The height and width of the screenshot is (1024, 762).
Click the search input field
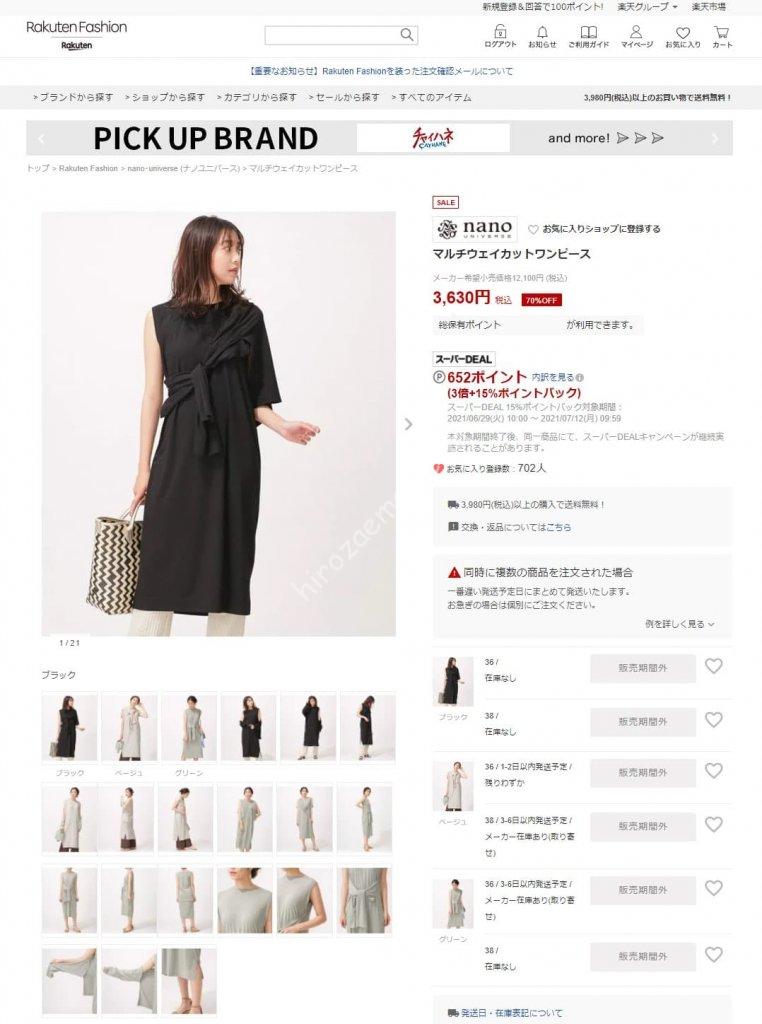pyautogui.click(x=332, y=35)
